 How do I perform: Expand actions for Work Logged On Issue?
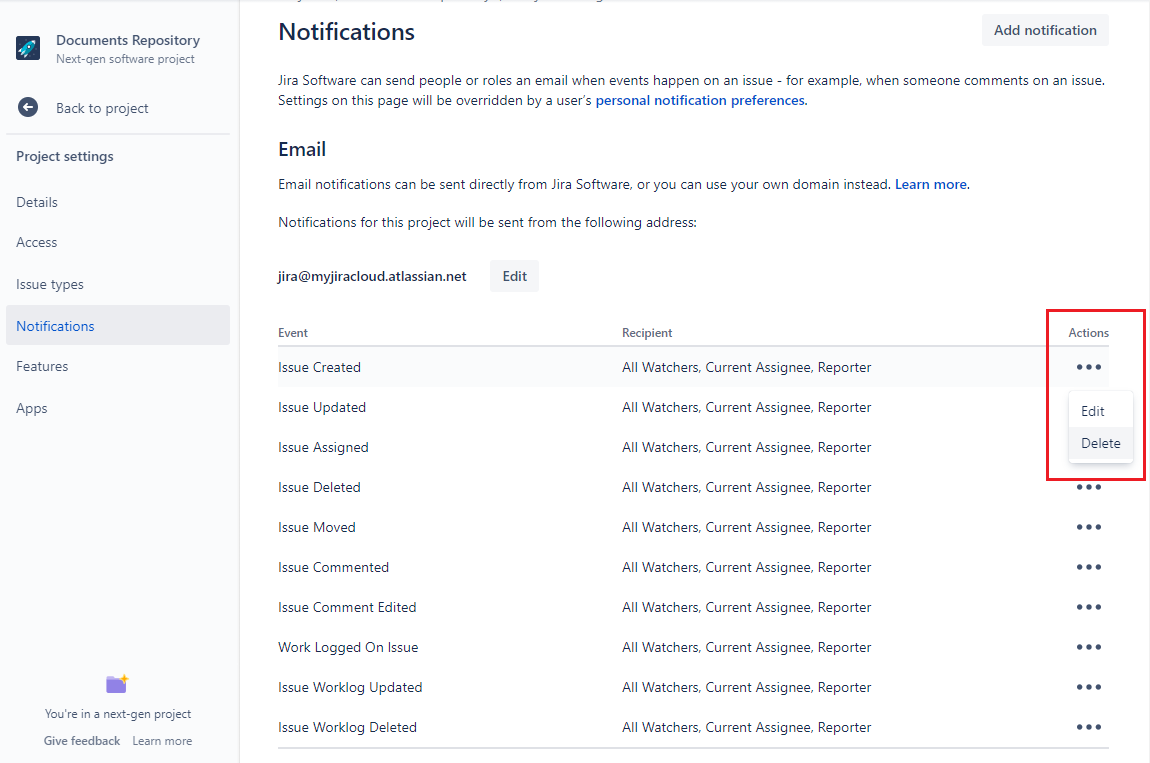click(x=1088, y=648)
